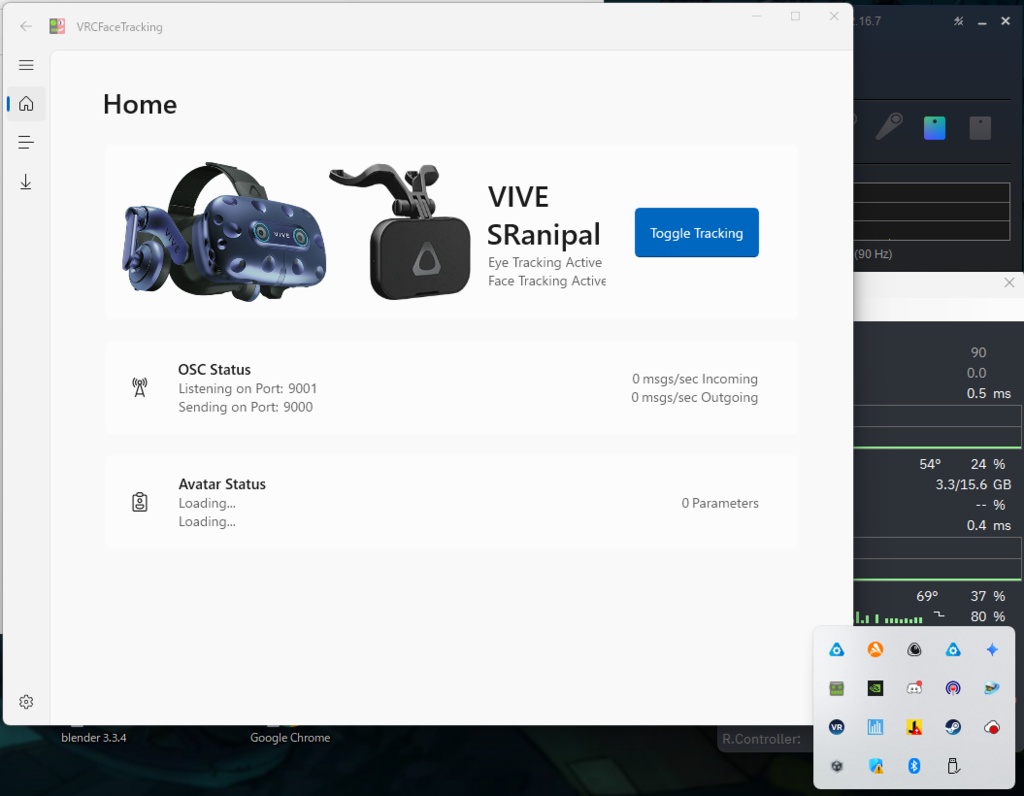Select the "Listening on Port: 9001" text
This screenshot has height=796, width=1024.
pyautogui.click(x=248, y=389)
